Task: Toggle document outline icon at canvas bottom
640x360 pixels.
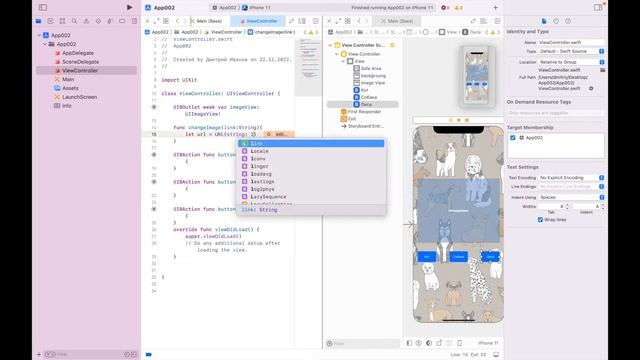Action: point(409,343)
